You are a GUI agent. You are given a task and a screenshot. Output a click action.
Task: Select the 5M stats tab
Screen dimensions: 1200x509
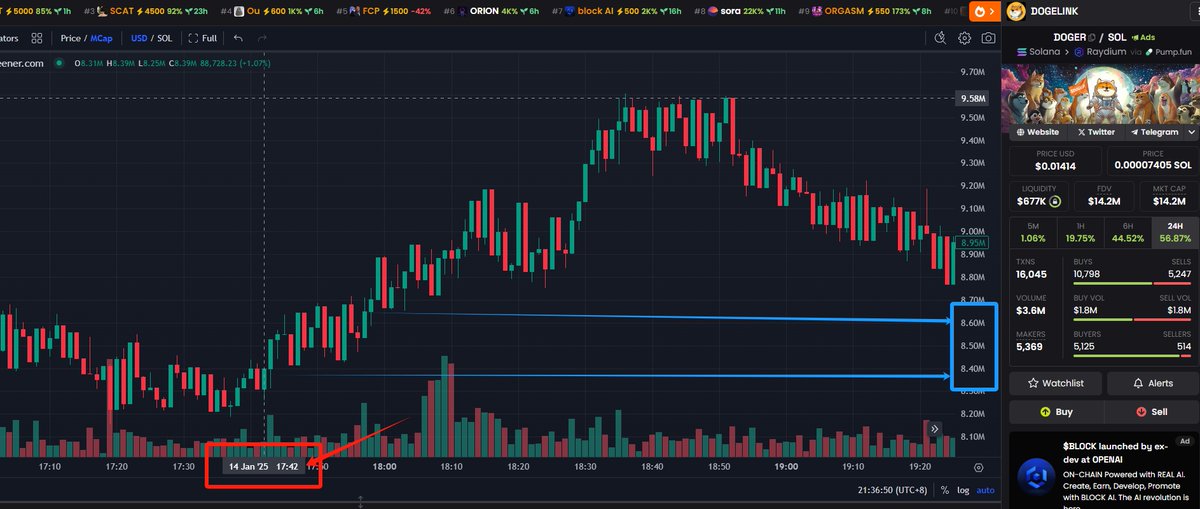pyautogui.click(x=1033, y=232)
